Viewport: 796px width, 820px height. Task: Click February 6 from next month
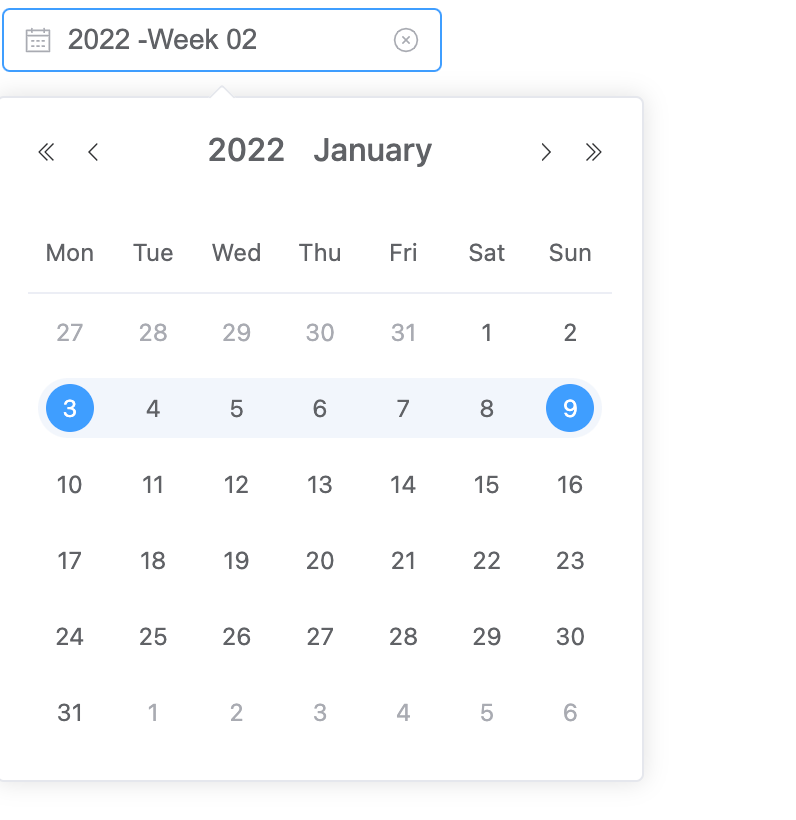tap(570, 712)
